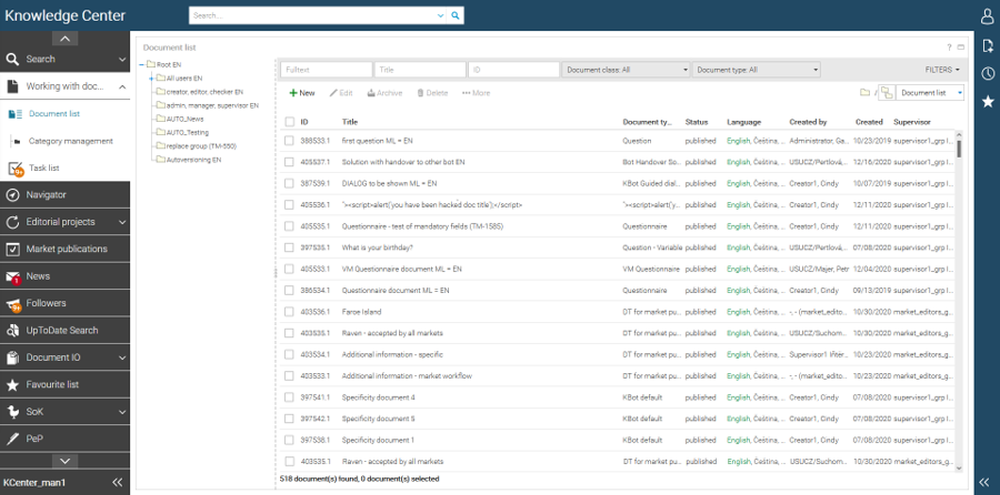Screen dimensions: 1000x495
Task: Tick the select-all checkbox in table header
Action: pyautogui.click(x=290, y=121)
